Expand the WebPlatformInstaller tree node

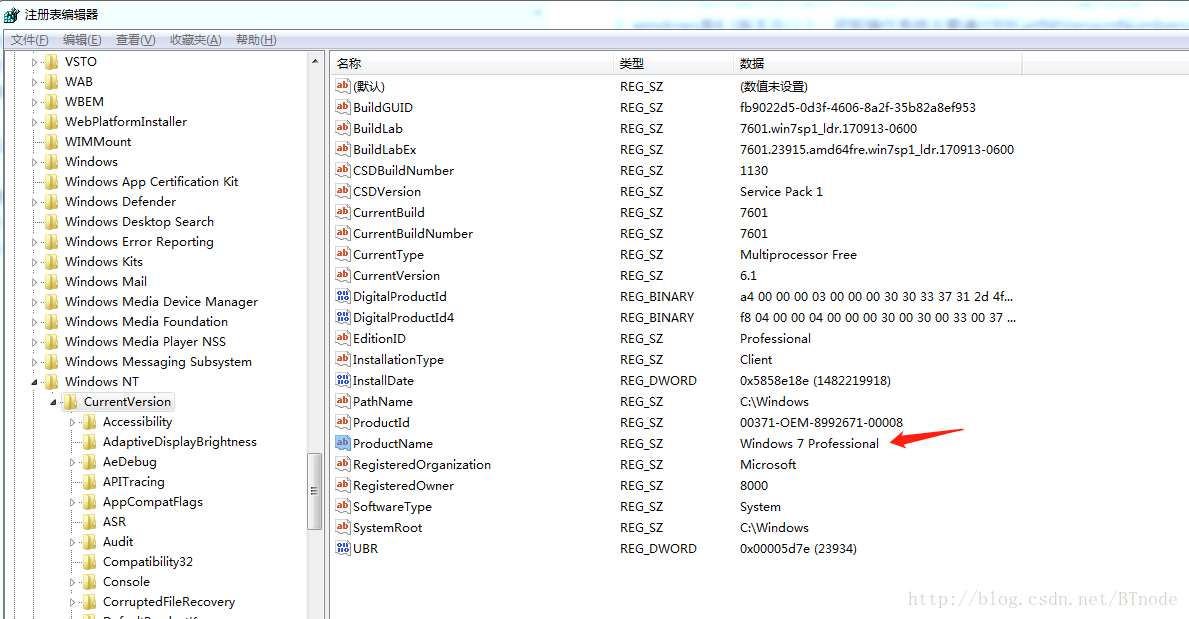coord(34,122)
